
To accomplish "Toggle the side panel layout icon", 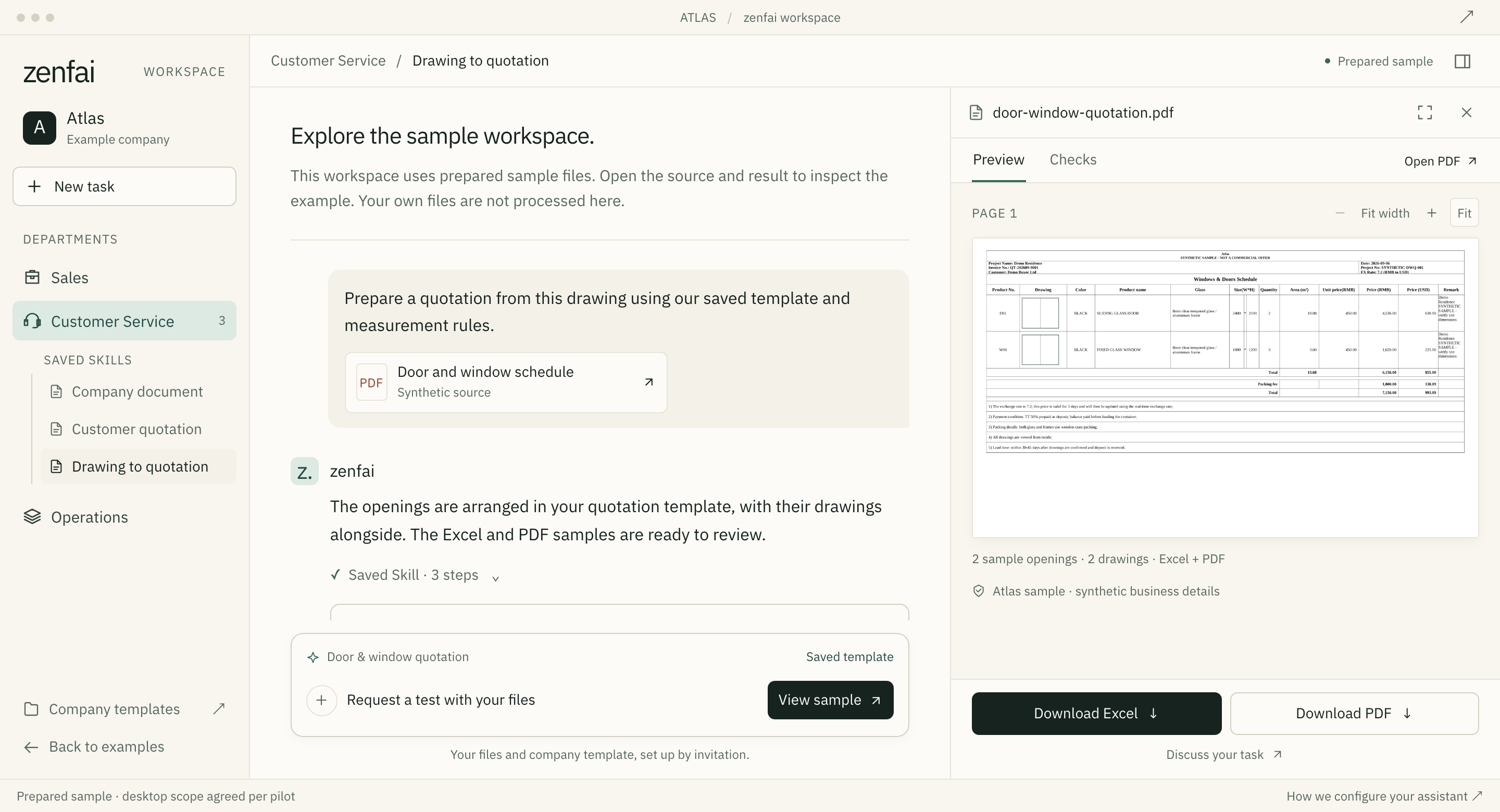I will [x=1462, y=61].
